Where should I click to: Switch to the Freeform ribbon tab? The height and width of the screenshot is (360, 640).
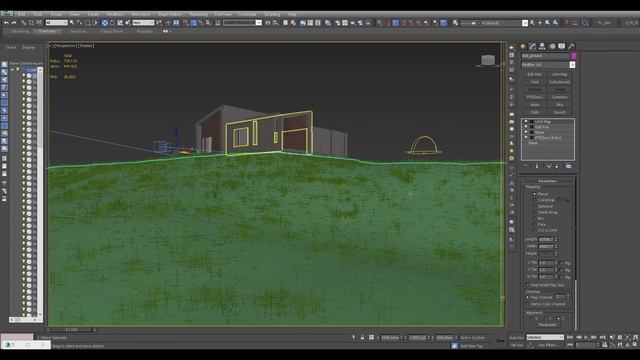[47, 31]
